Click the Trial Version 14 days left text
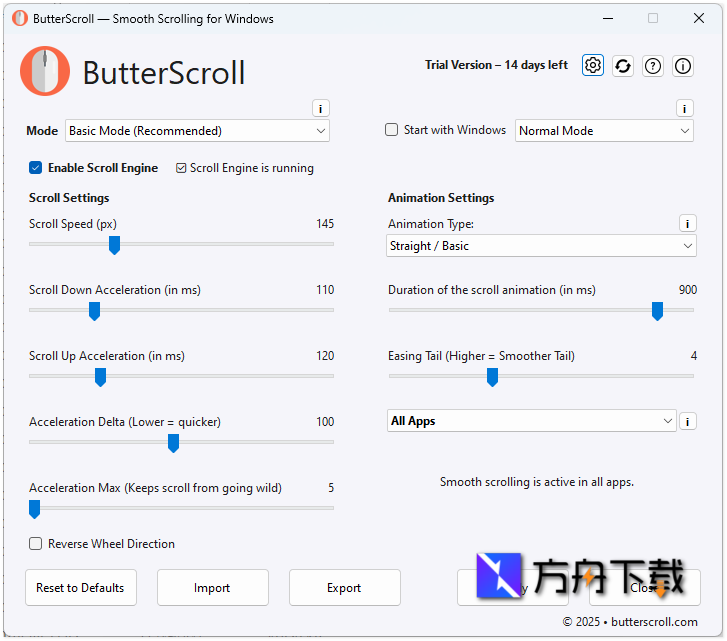Screen dimensions: 727x641 coord(496,65)
